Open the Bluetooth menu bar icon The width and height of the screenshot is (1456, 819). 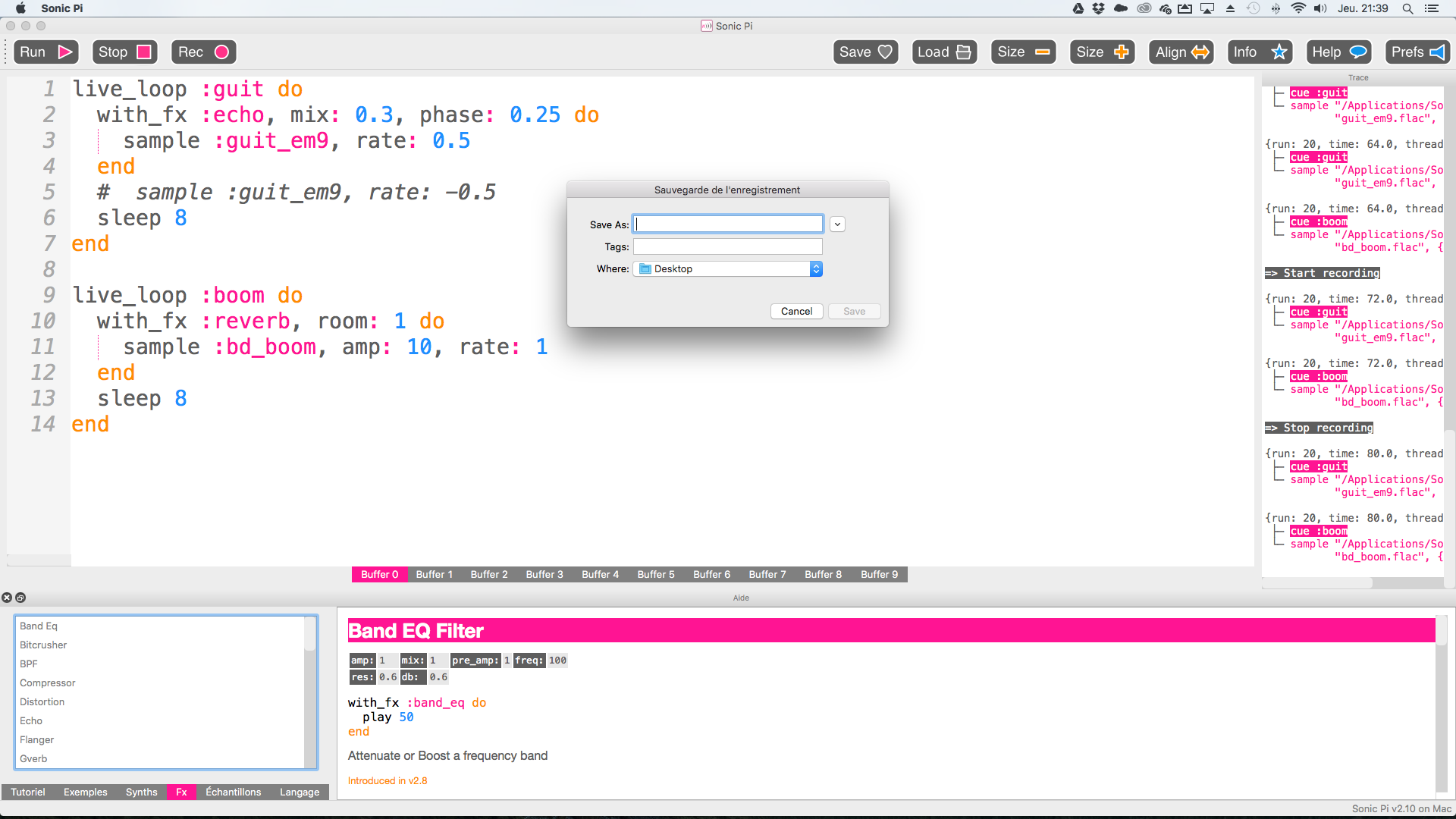click(x=1276, y=8)
